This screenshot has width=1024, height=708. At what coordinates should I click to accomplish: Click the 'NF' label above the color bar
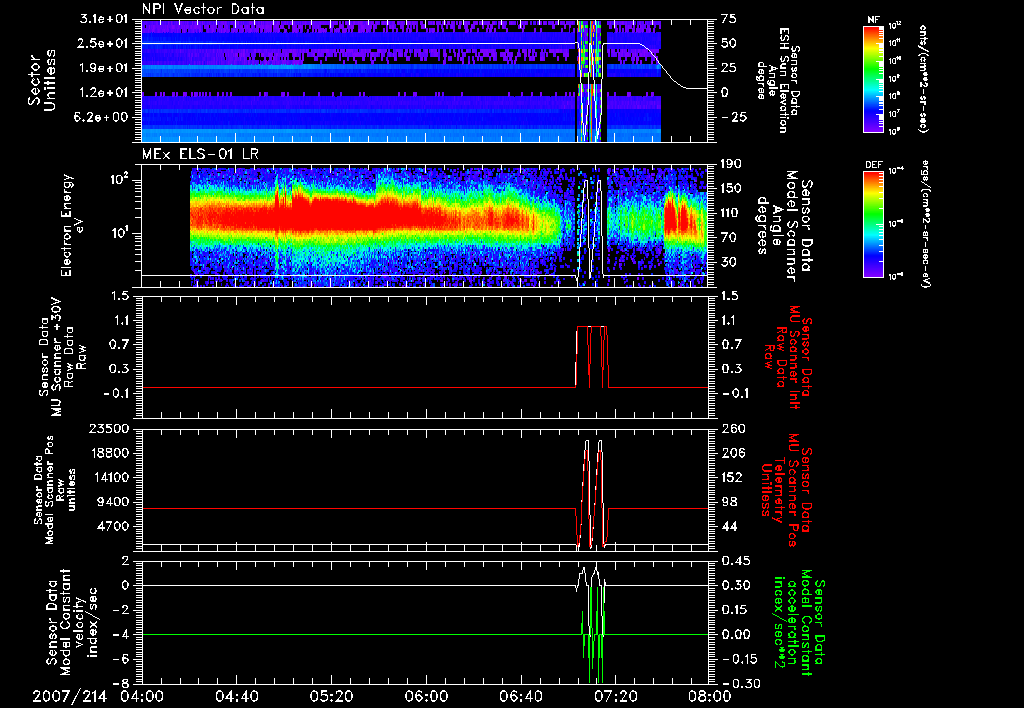click(874, 20)
